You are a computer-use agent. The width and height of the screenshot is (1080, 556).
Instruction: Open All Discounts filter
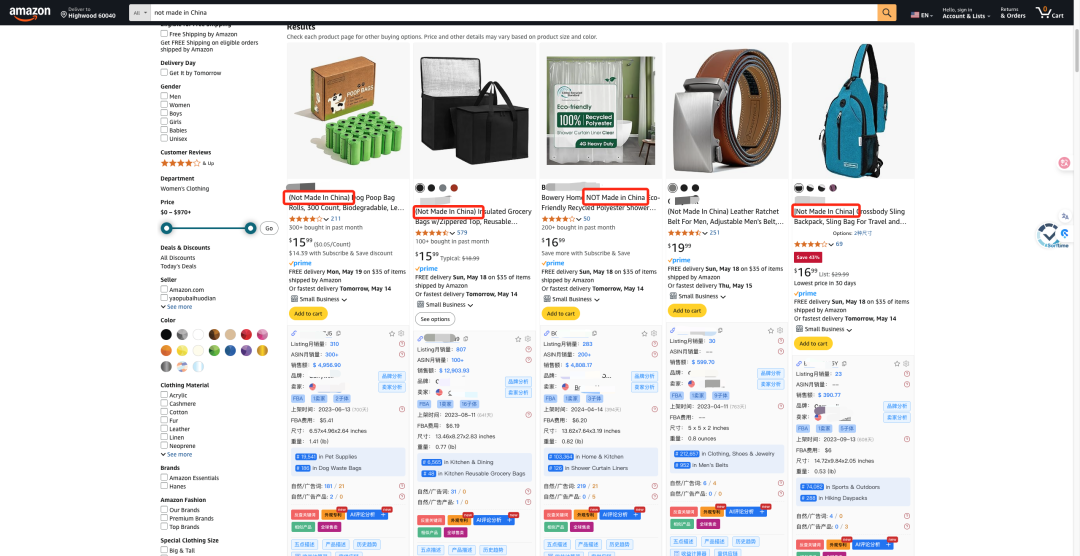tap(178, 258)
